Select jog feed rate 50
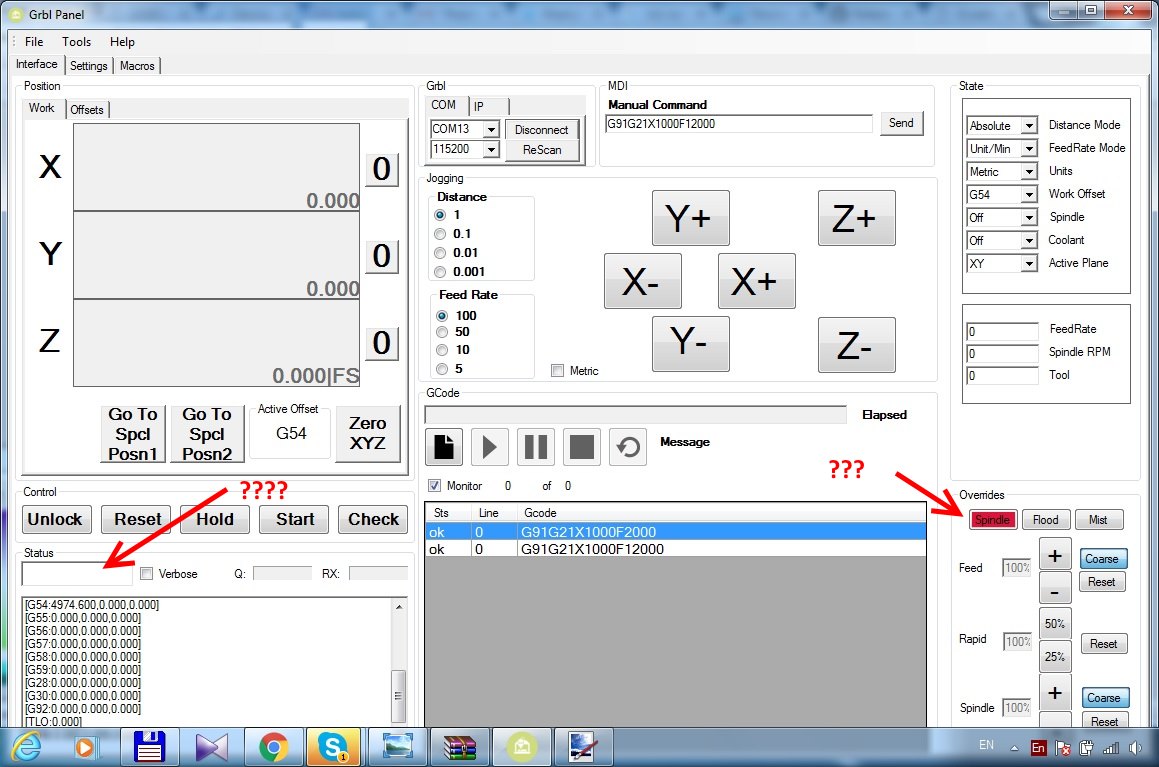 pos(442,333)
